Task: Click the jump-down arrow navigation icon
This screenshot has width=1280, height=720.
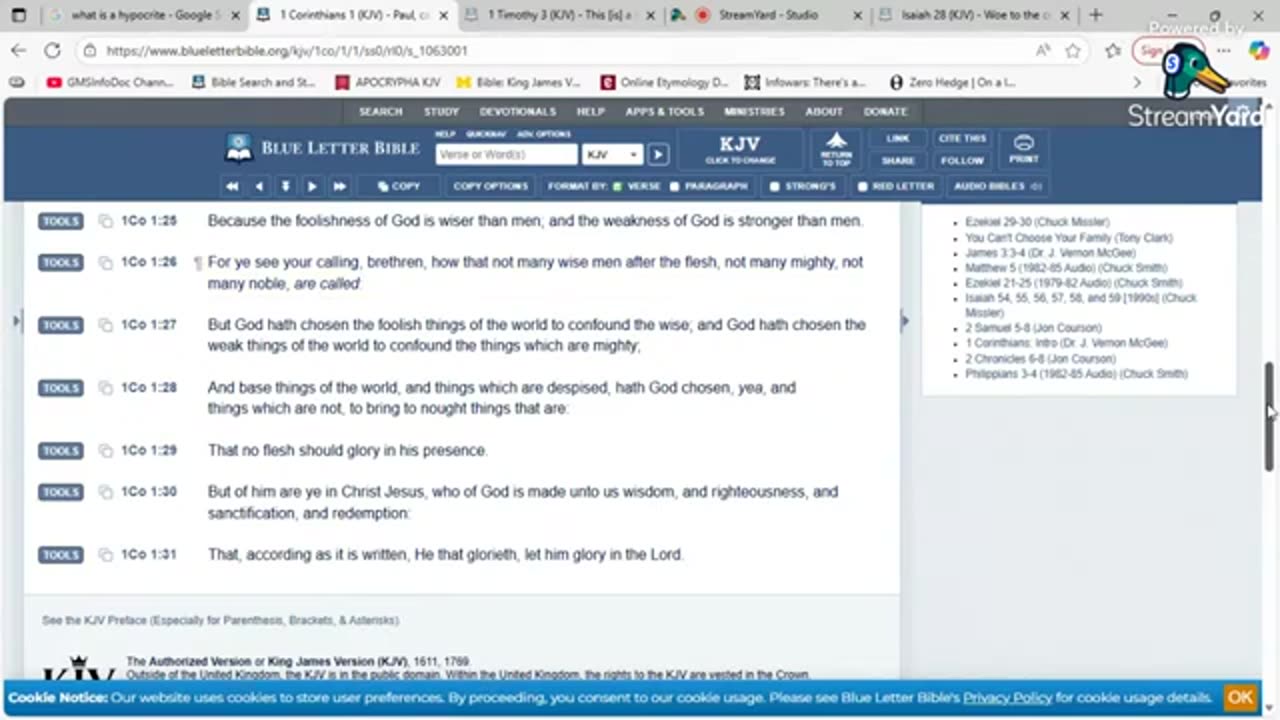Action: click(285, 186)
